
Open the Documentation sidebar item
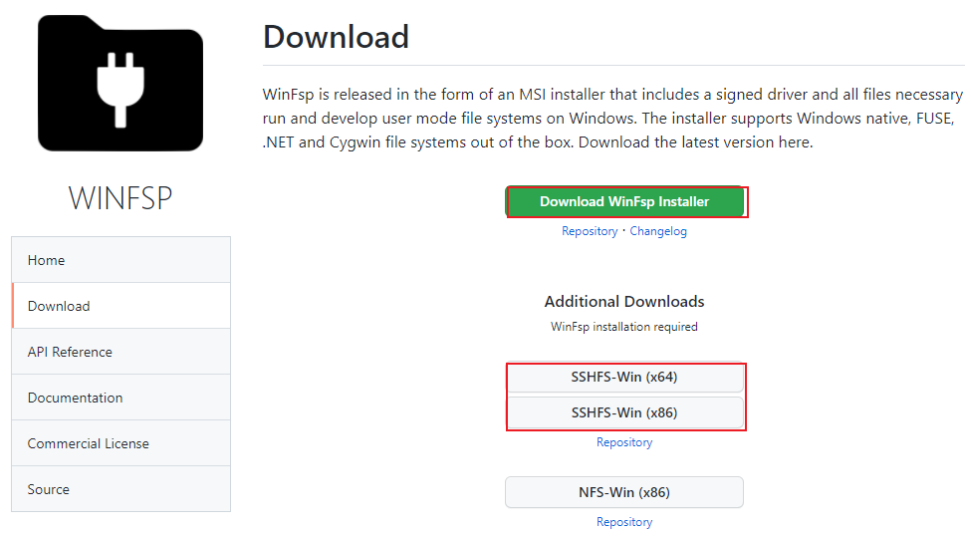(121, 397)
